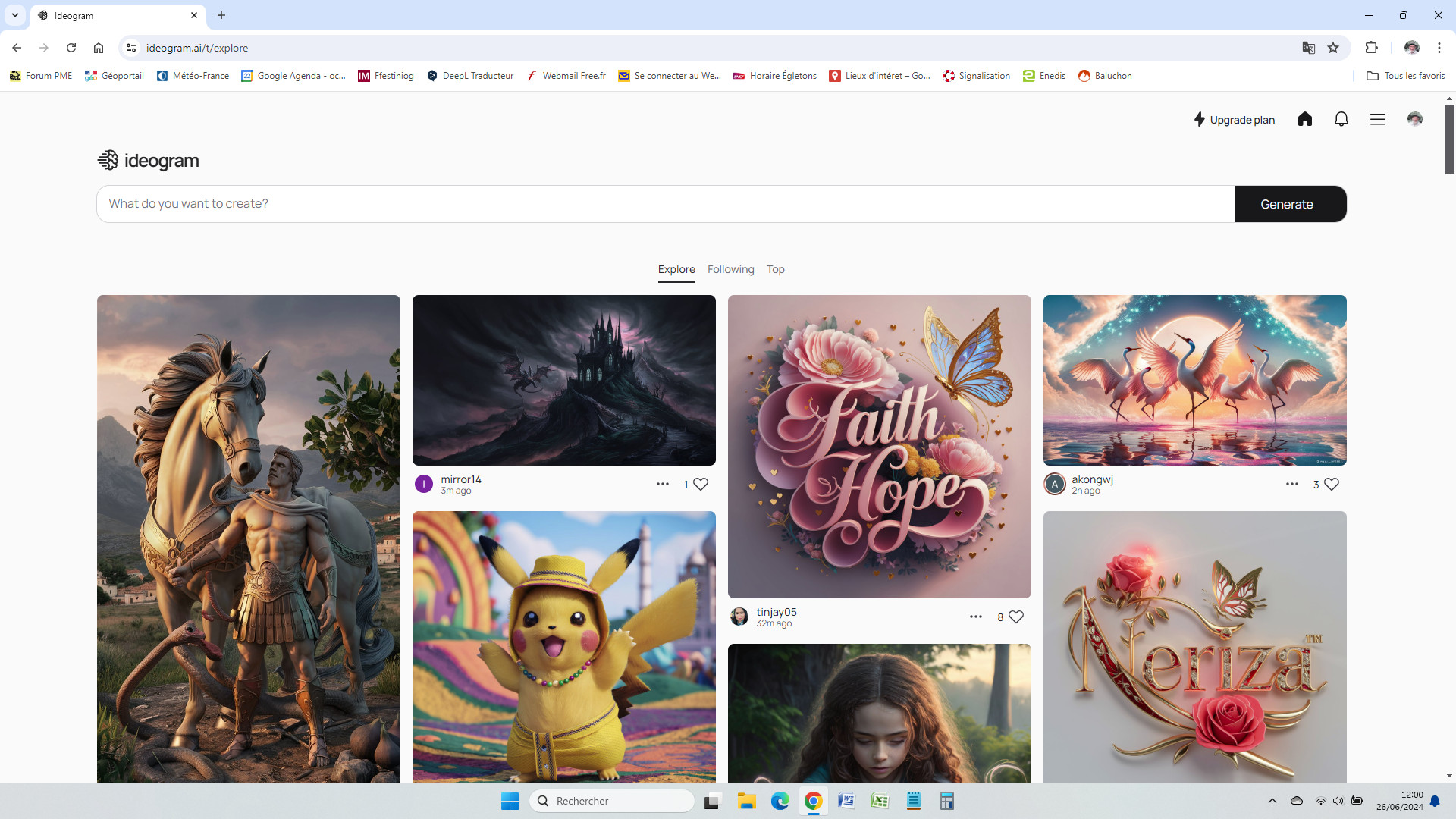This screenshot has height=819, width=1456.
Task: Open the akongwj profile avatar
Action: 1055,484
